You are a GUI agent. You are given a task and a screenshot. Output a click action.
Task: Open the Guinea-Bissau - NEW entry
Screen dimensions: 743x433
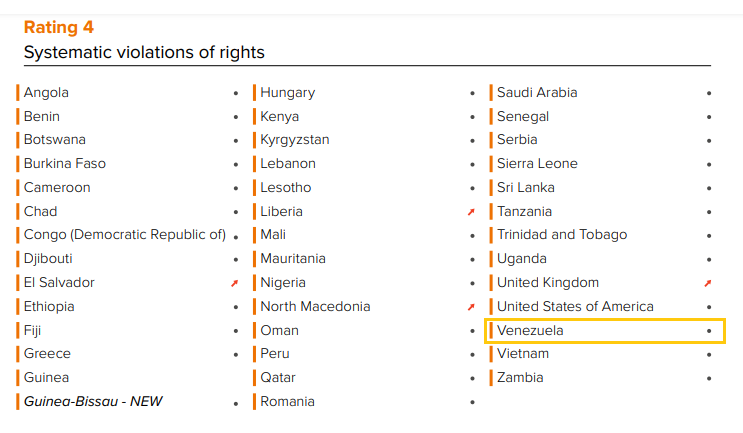click(93, 401)
